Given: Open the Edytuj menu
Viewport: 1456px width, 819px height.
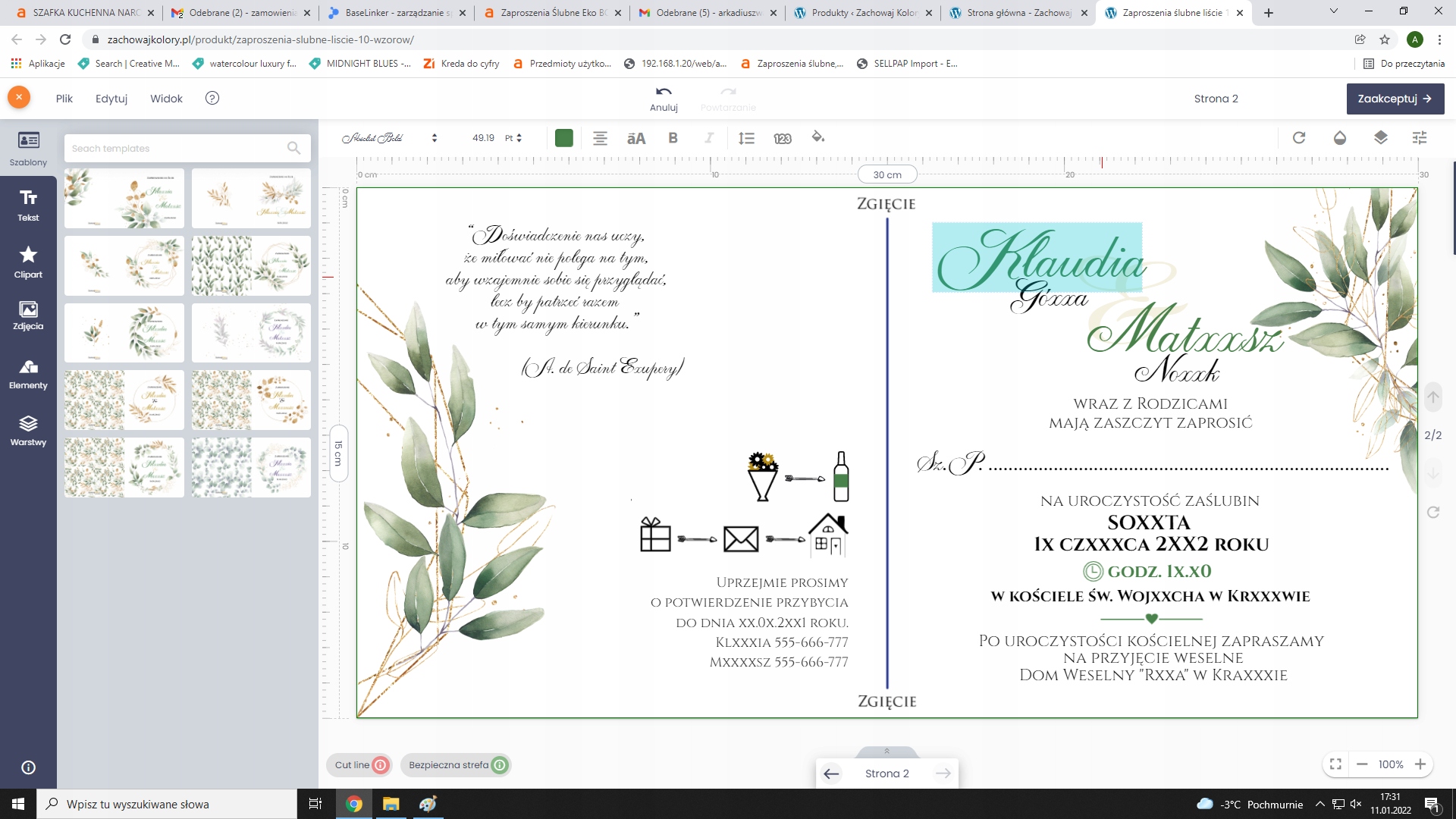Looking at the screenshot, I should point(111,99).
